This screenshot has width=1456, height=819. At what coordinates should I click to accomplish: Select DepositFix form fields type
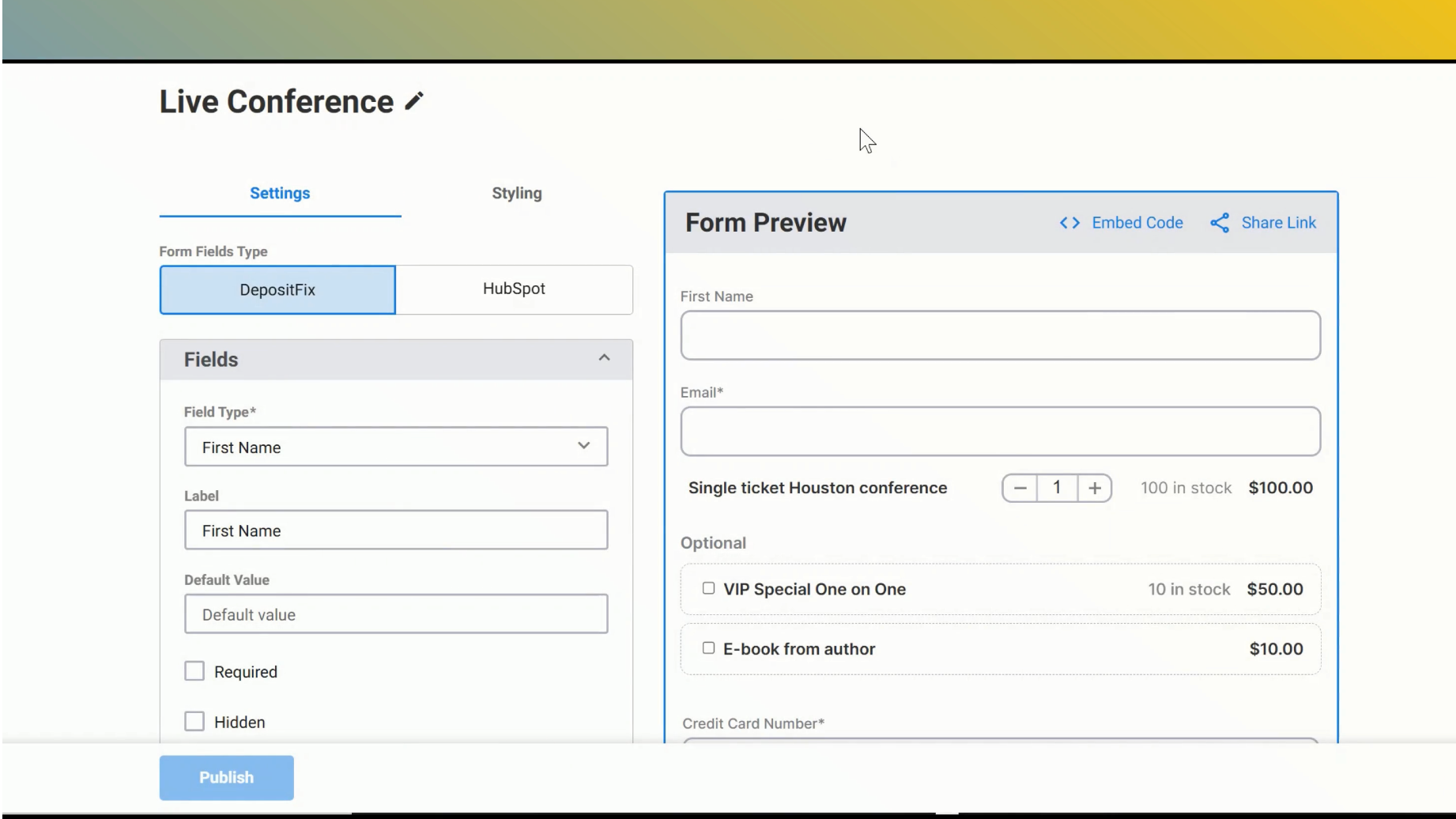point(277,290)
